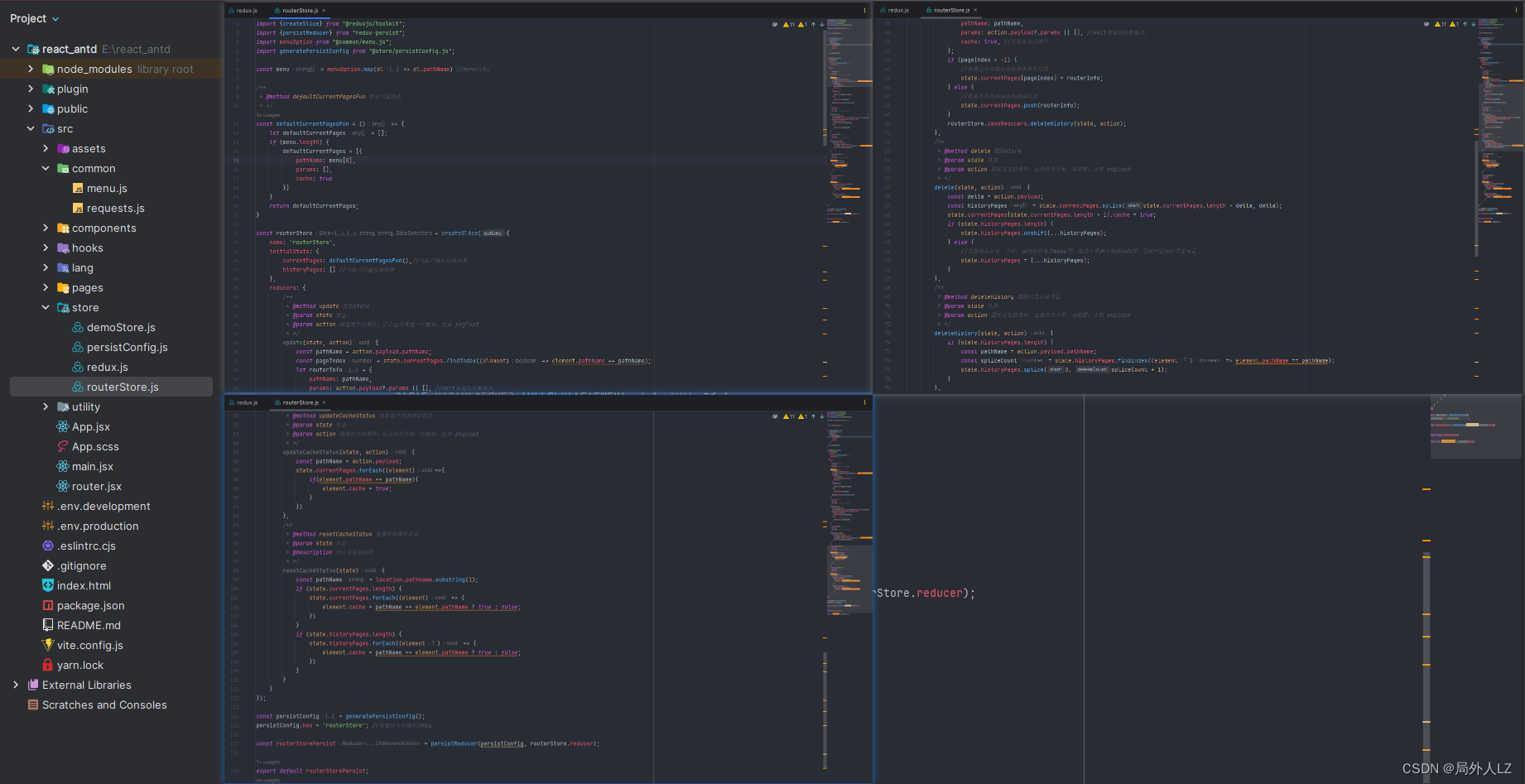Image resolution: width=1525 pixels, height=784 pixels.
Task: Click the vite.config.js Vite icon
Action: [48, 645]
